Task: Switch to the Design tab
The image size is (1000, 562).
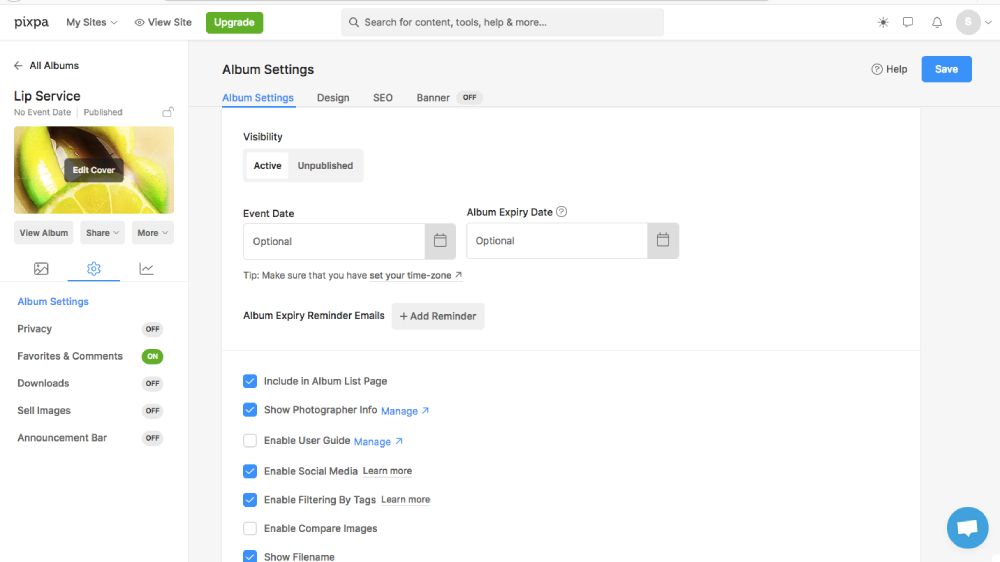Action: coord(333,98)
